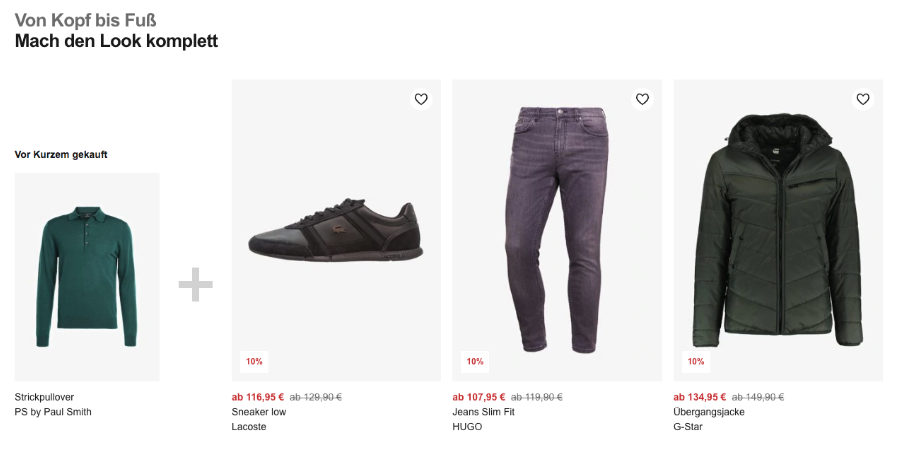Open the PS by Paul Smith brand link
This screenshot has width=904, height=460.
(x=53, y=412)
